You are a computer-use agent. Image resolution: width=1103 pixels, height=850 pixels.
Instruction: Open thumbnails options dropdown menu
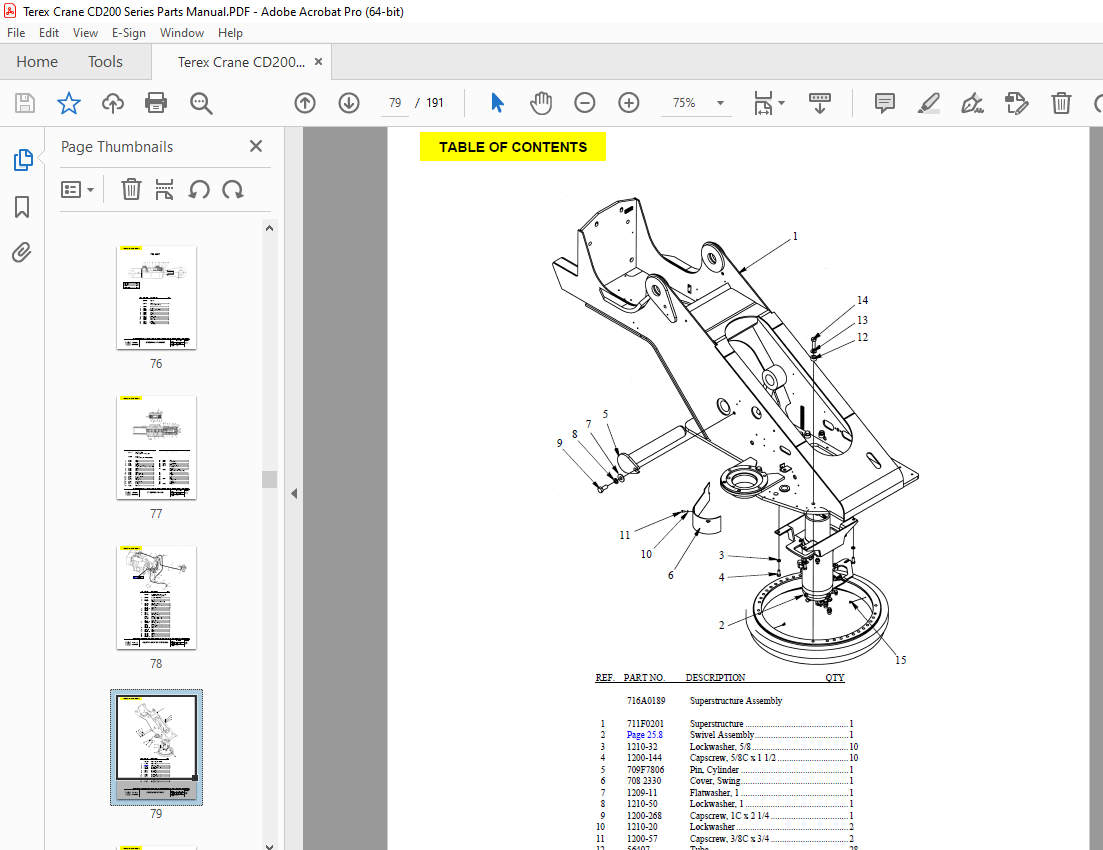coord(77,189)
